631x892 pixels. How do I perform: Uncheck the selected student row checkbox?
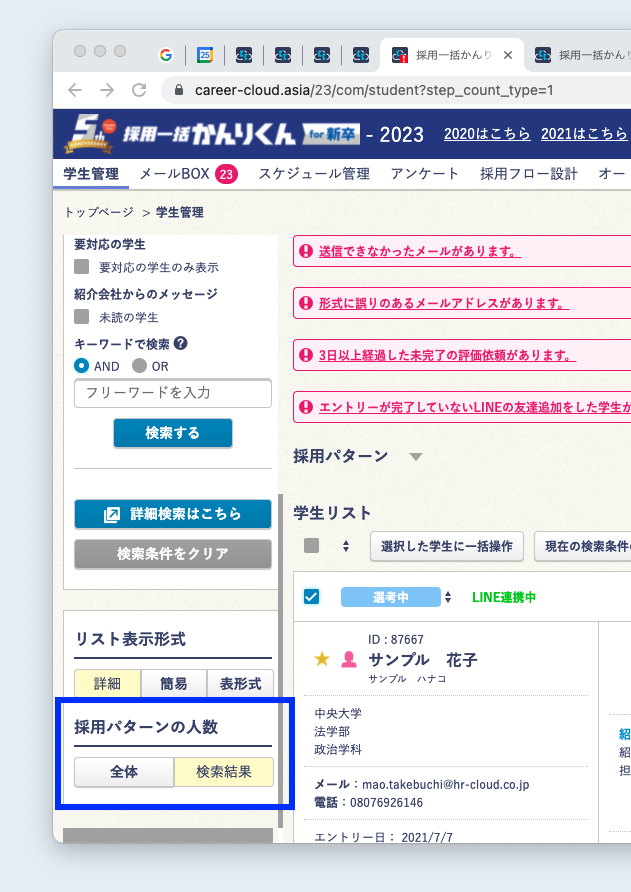point(311,597)
